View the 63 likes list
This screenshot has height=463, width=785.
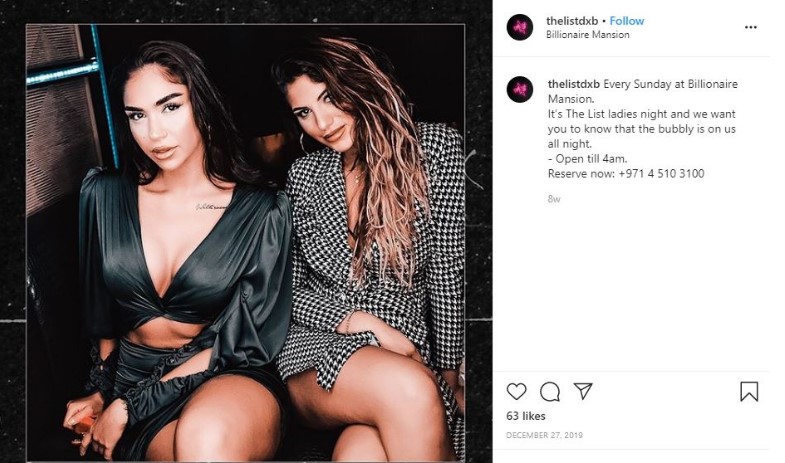pos(526,416)
